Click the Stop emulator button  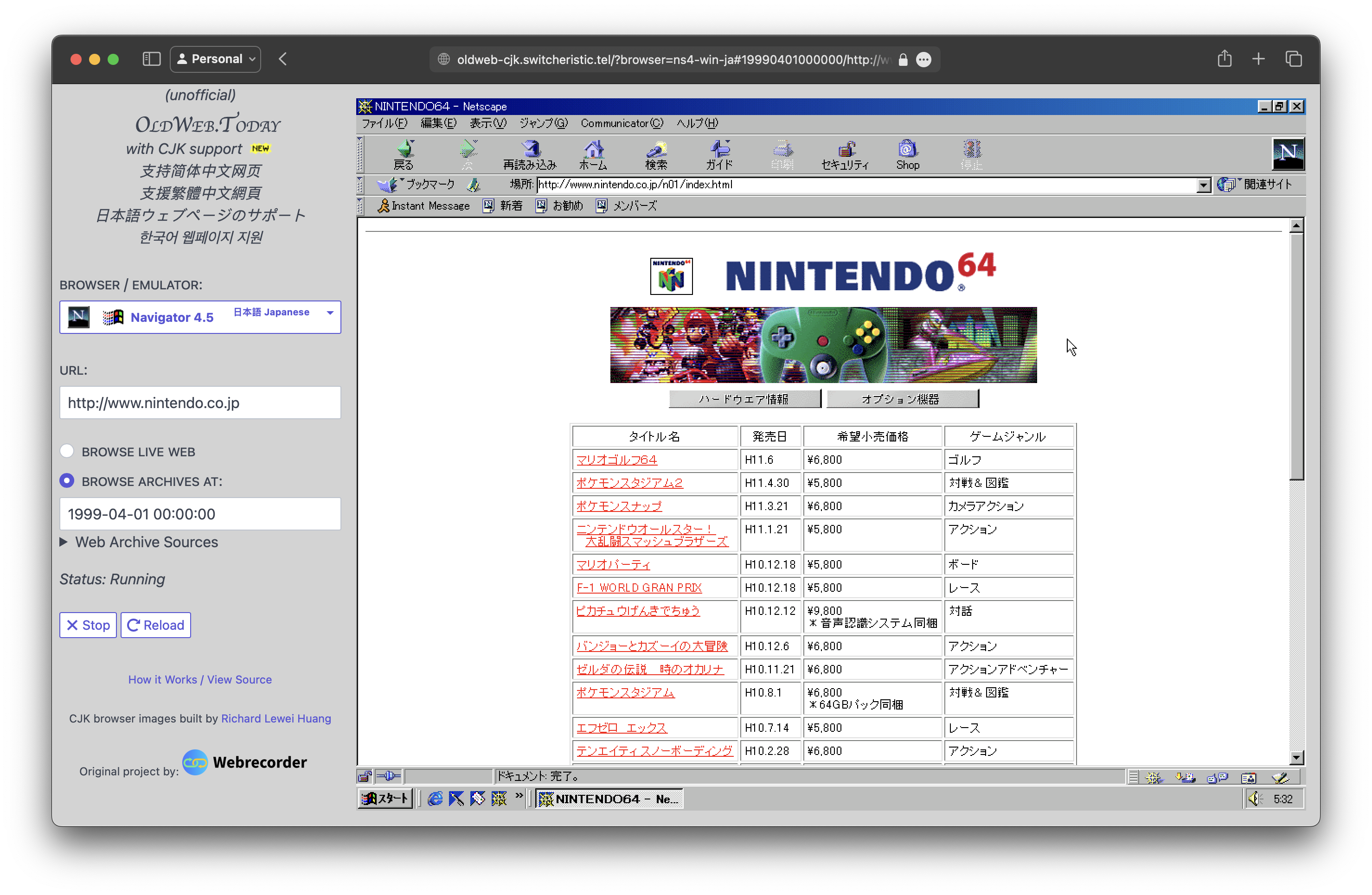tap(88, 625)
